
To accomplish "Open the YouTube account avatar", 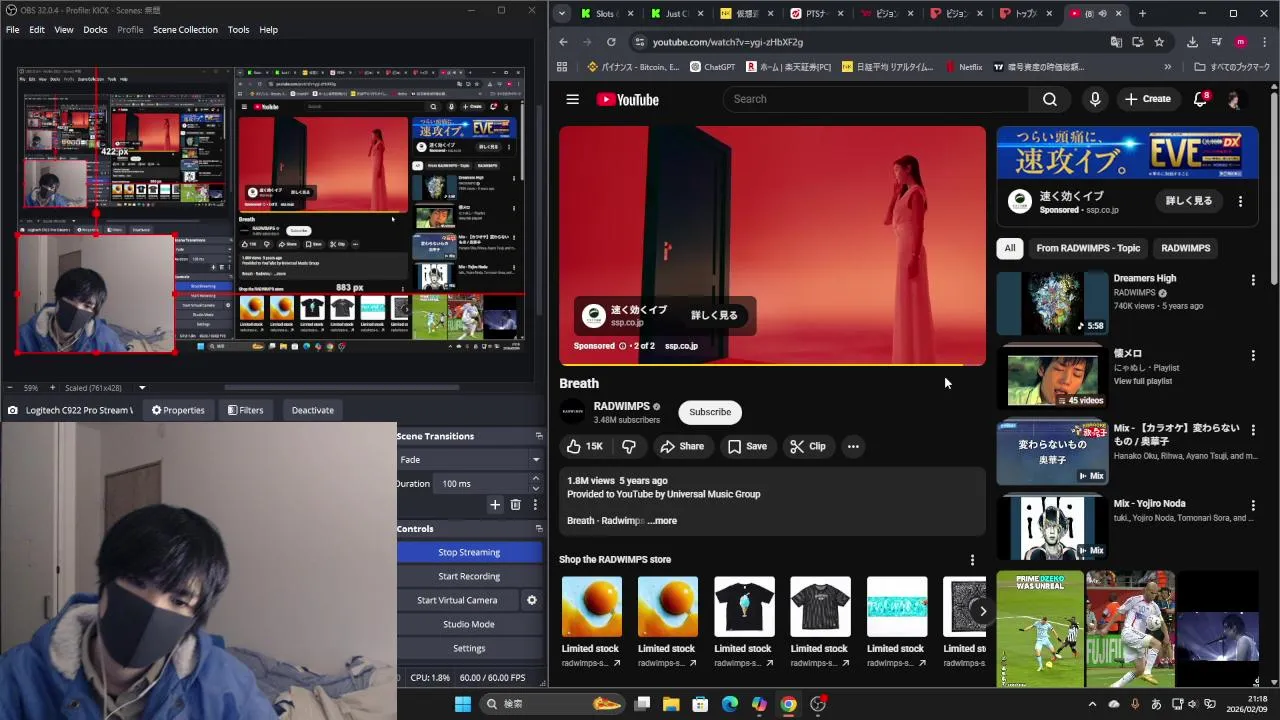I will (x=1235, y=99).
